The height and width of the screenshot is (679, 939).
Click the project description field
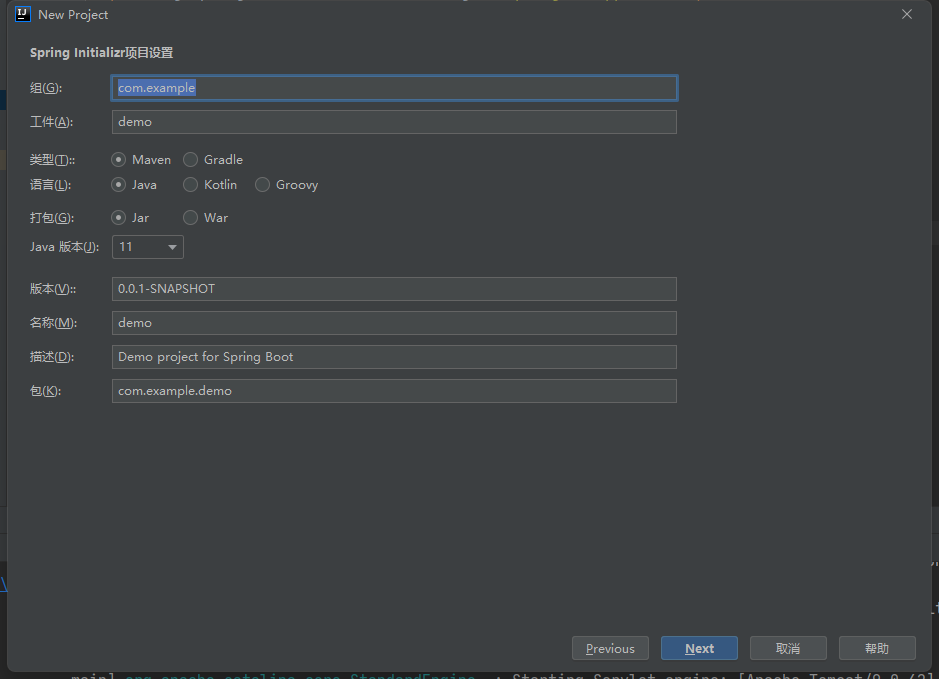click(x=394, y=356)
